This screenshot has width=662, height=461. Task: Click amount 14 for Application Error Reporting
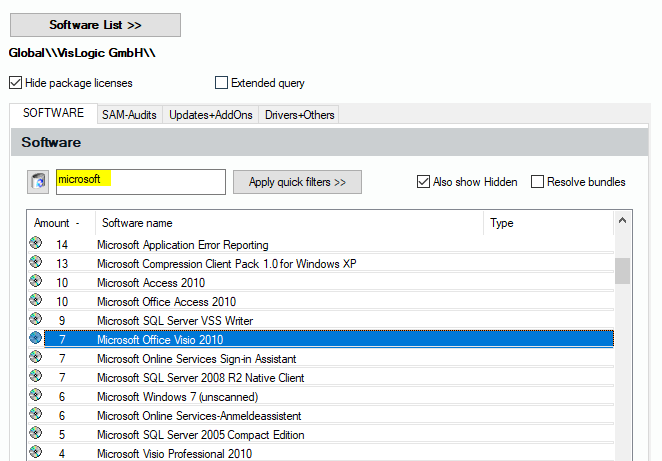[x=62, y=245]
